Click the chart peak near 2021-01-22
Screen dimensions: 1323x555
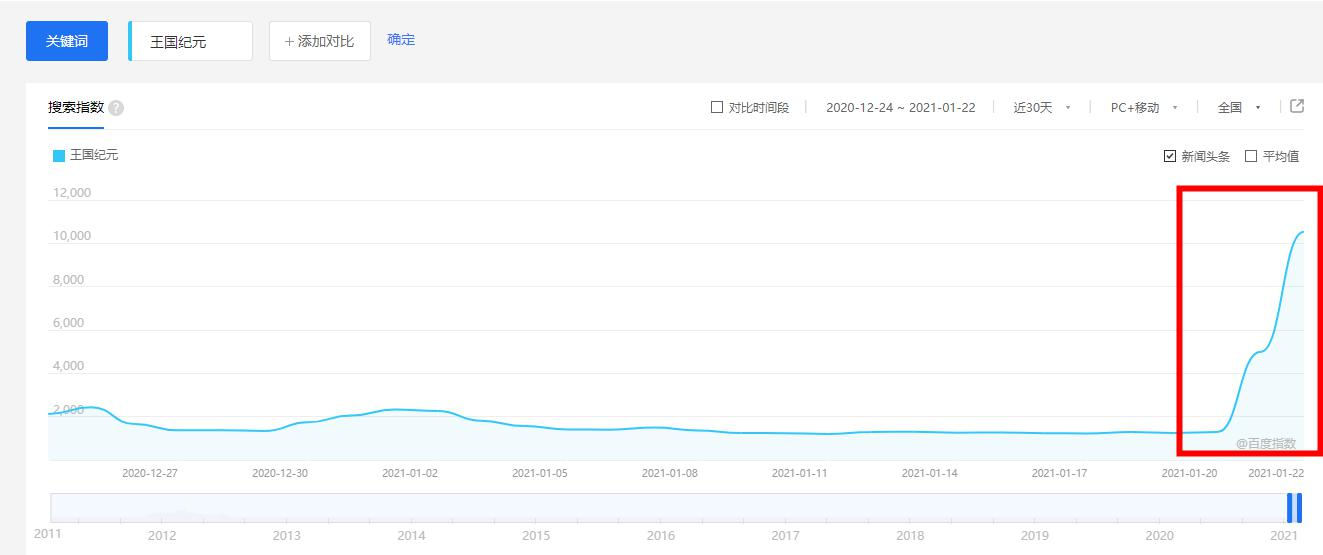(x=1302, y=232)
